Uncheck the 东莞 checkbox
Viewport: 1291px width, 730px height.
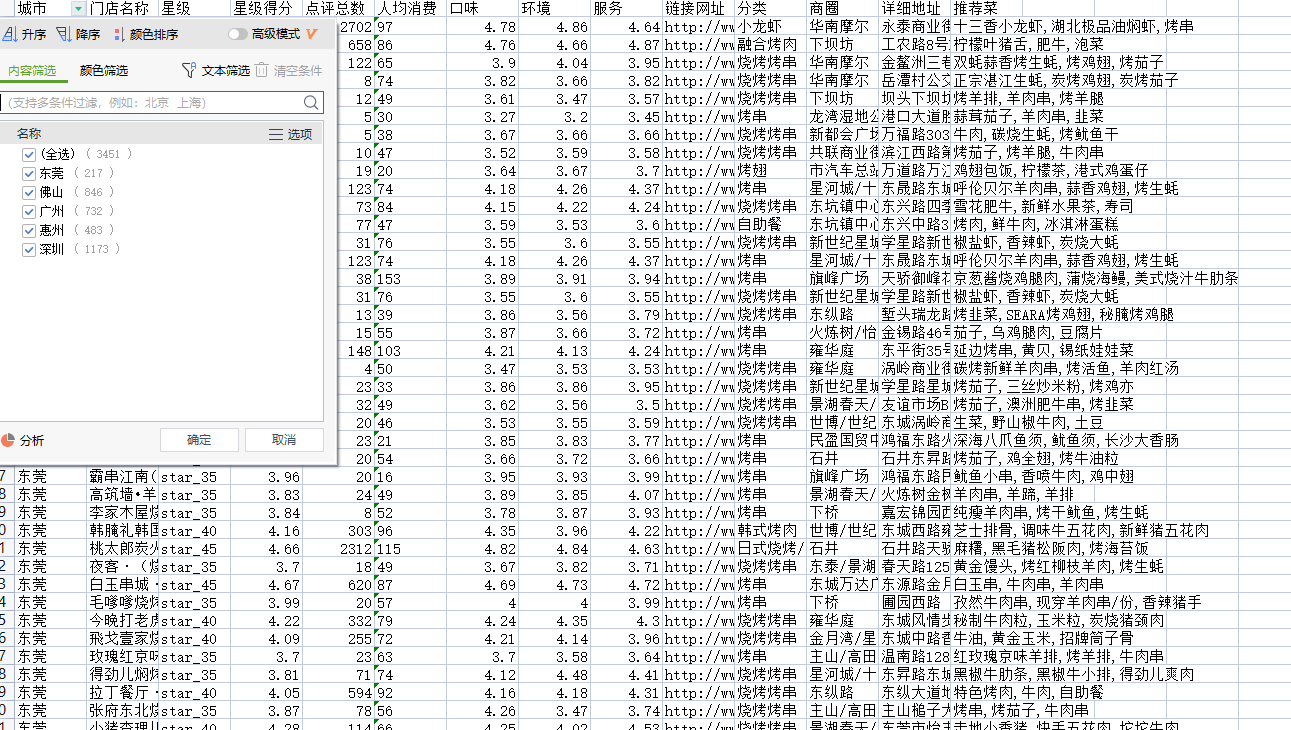click(x=29, y=173)
